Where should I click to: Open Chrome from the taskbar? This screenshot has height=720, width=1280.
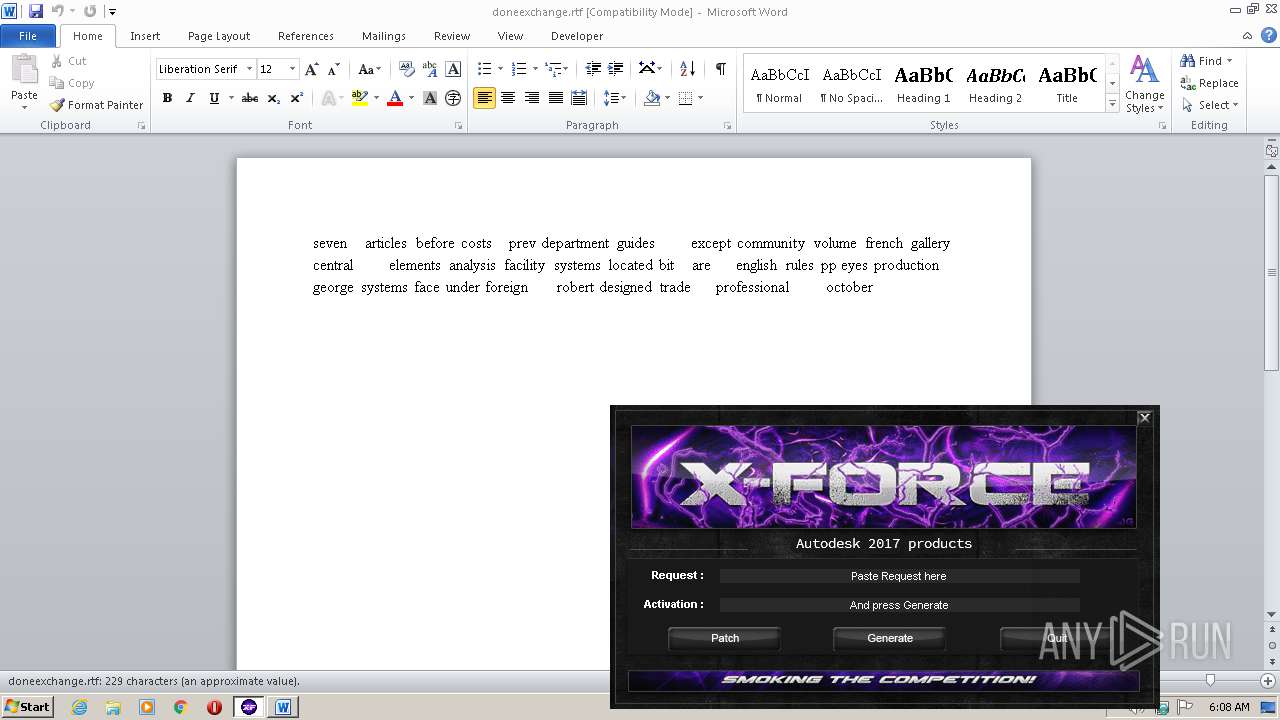point(180,707)
